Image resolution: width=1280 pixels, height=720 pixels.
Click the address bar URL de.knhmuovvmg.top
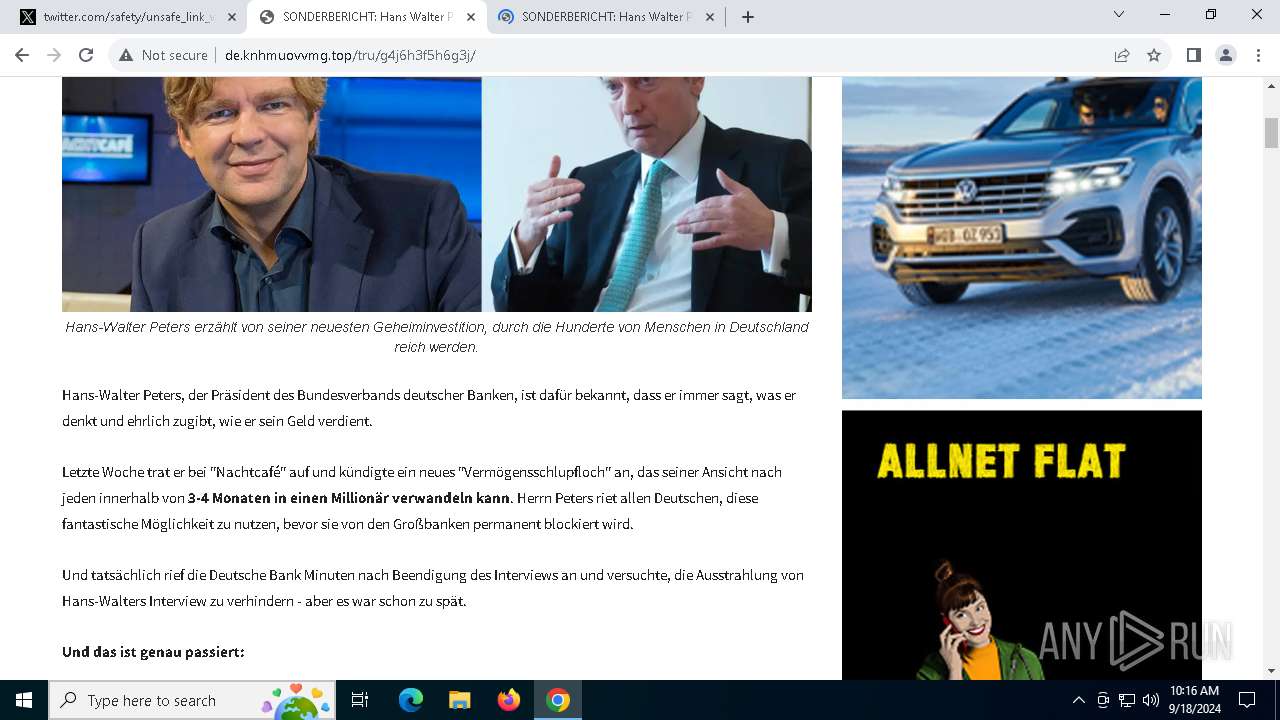click(350, 55)
